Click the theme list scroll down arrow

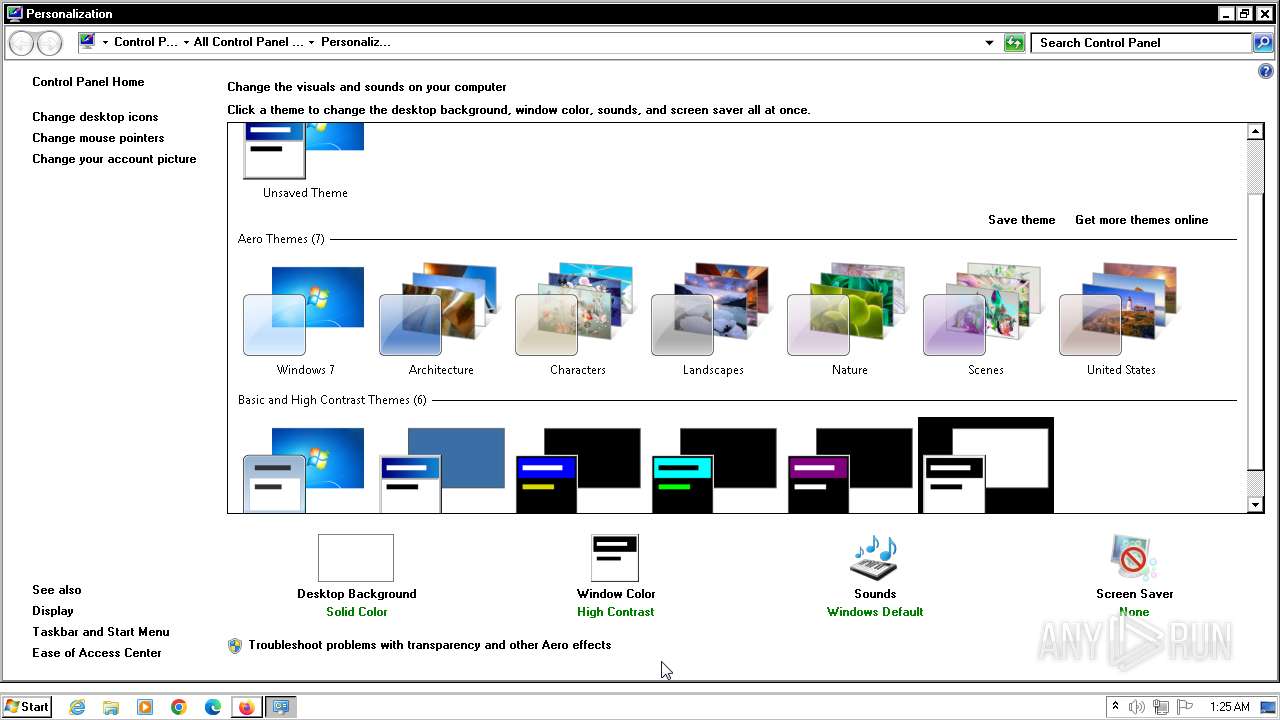pyautogui.click(x=1256, y=505)
